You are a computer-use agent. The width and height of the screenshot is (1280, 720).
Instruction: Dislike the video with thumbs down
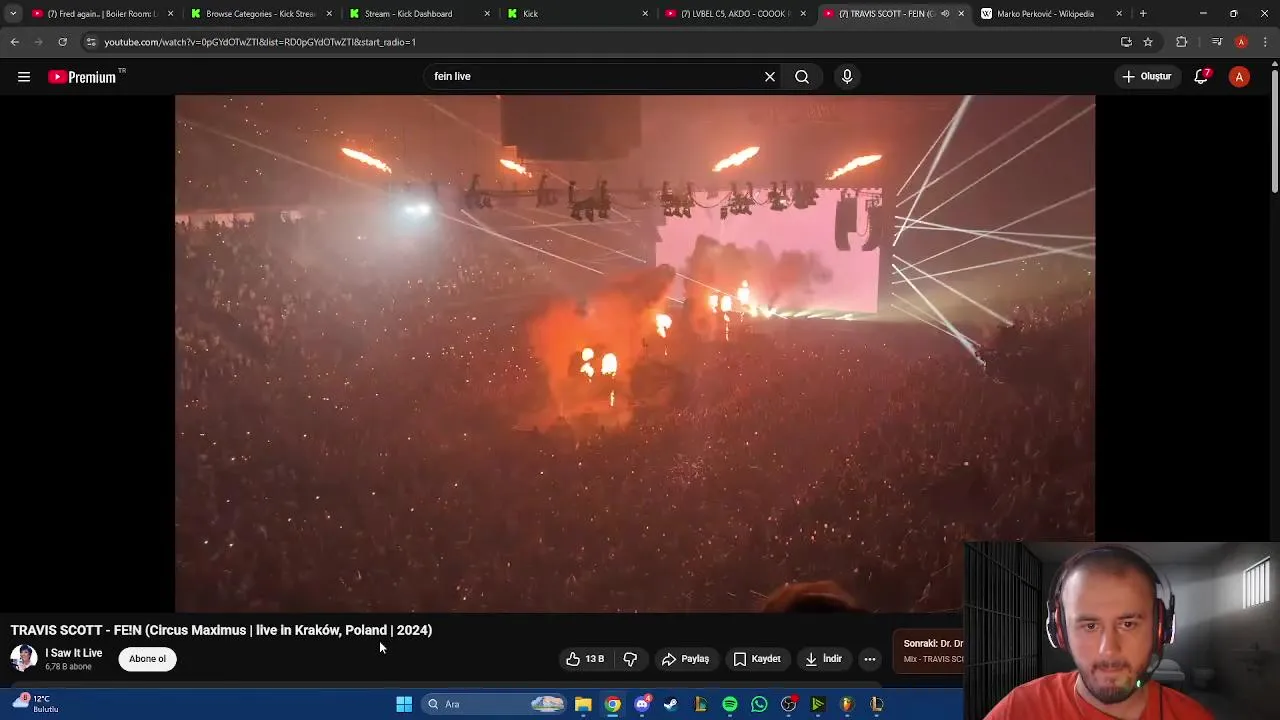pos(630,659)
